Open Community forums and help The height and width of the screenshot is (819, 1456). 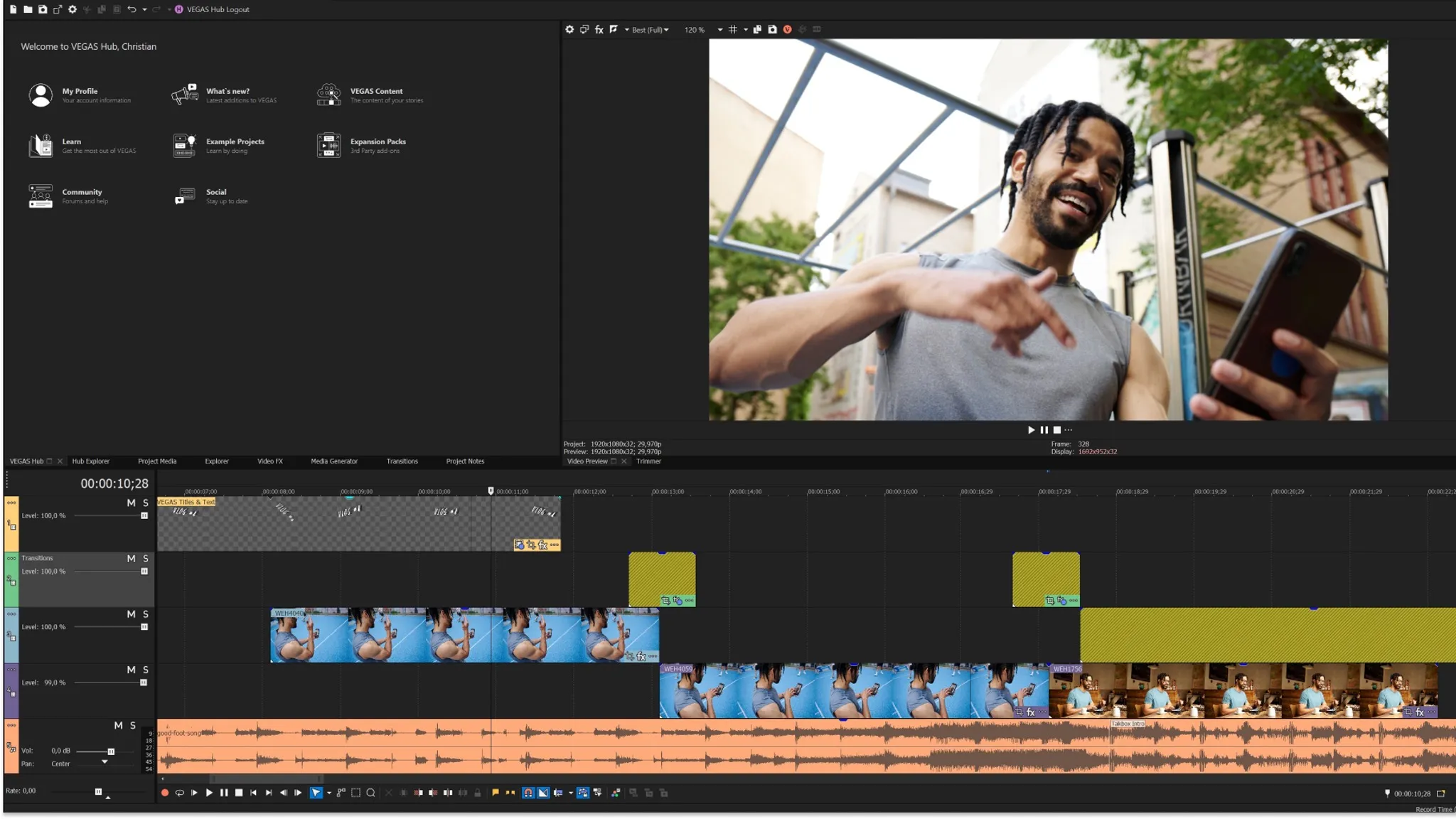pos(68,196)
